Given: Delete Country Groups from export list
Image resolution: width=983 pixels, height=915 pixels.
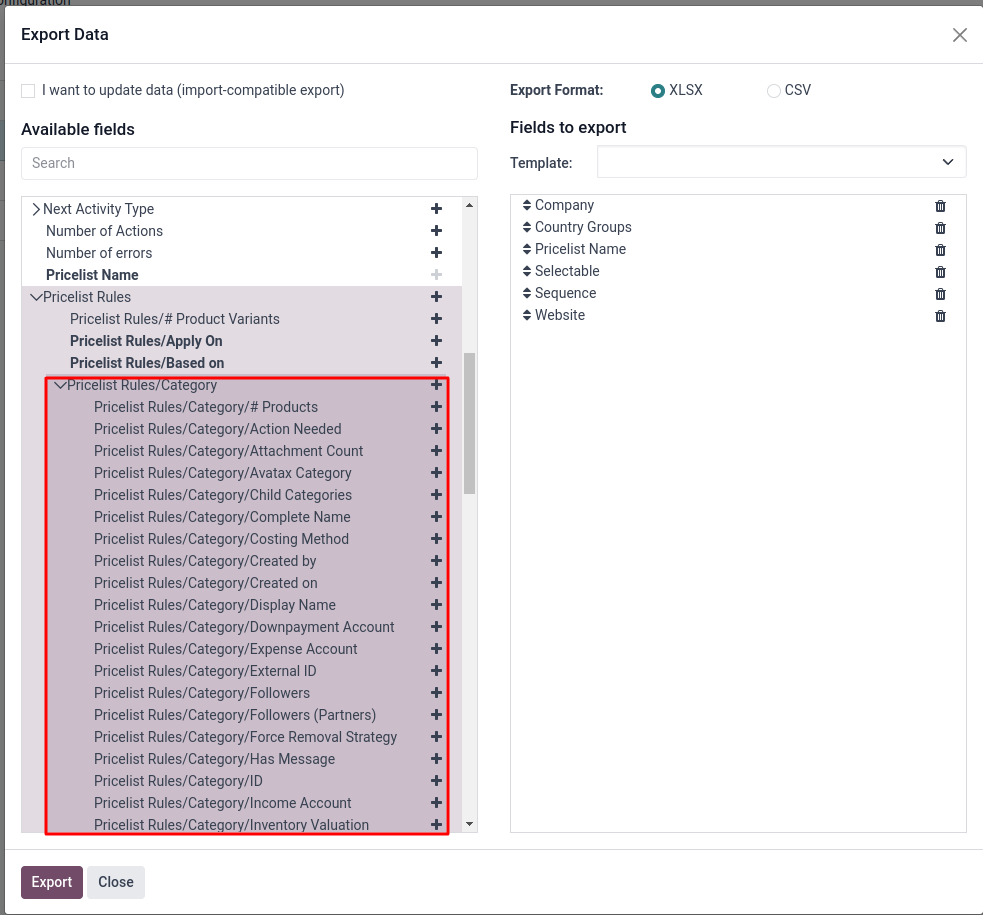Looking at the screenshot, I should pos(940,227).
